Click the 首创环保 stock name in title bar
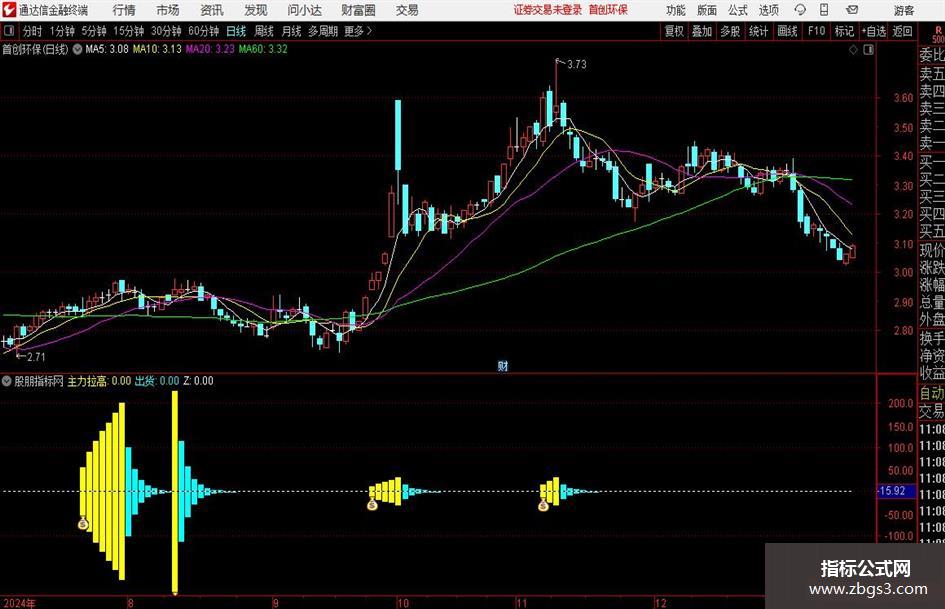 [x=608, y=10]
